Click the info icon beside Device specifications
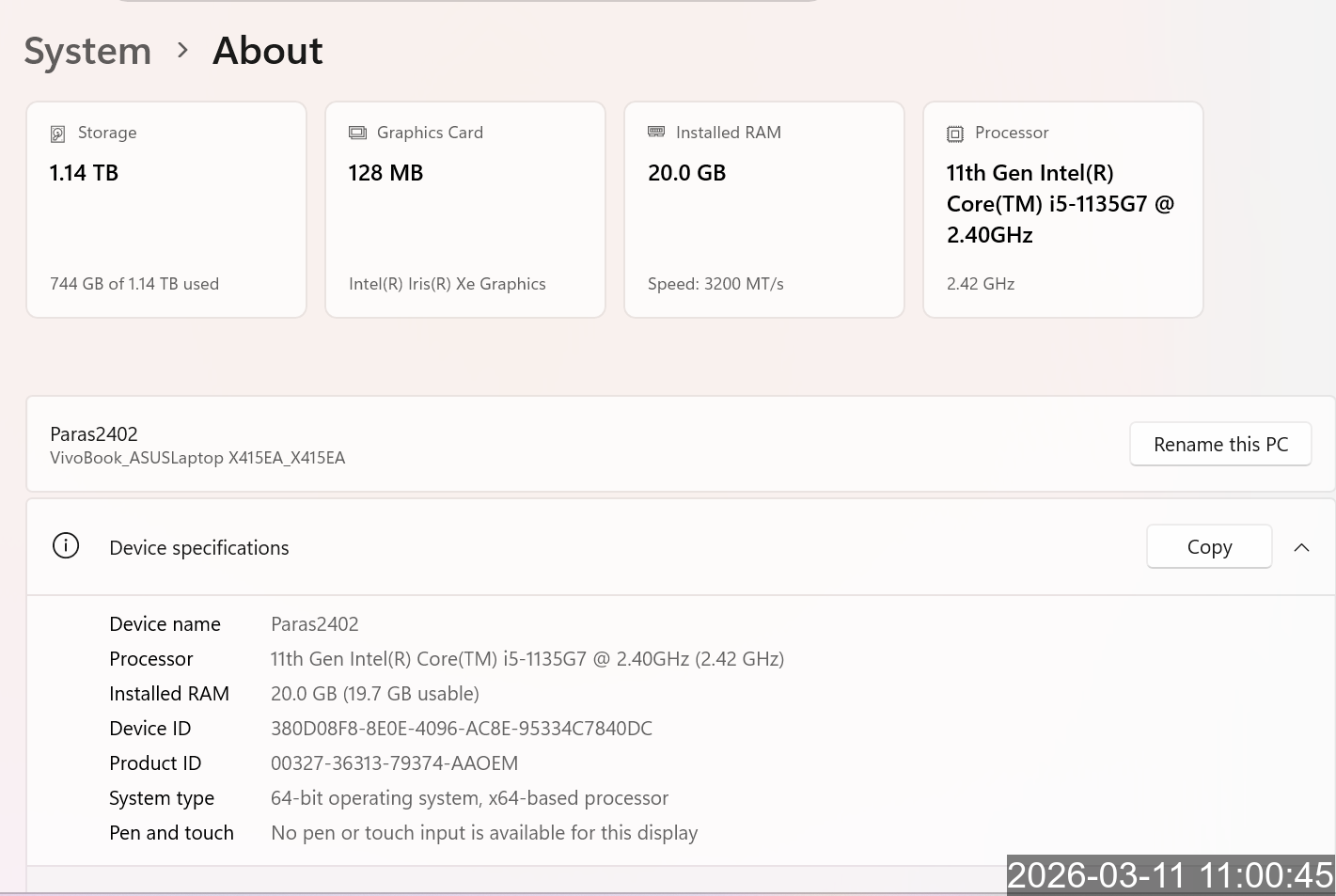This screenshot has width=1336, height=896. [66, 546]
